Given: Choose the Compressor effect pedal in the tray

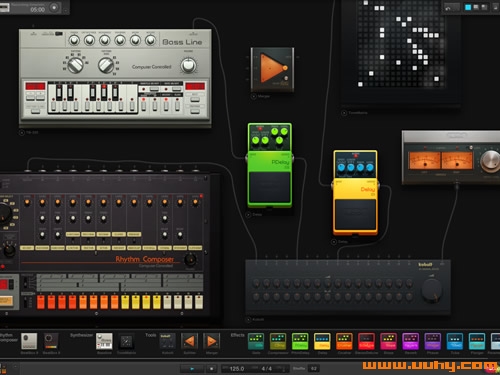Looking at the screenshot, I should (278, 341).
